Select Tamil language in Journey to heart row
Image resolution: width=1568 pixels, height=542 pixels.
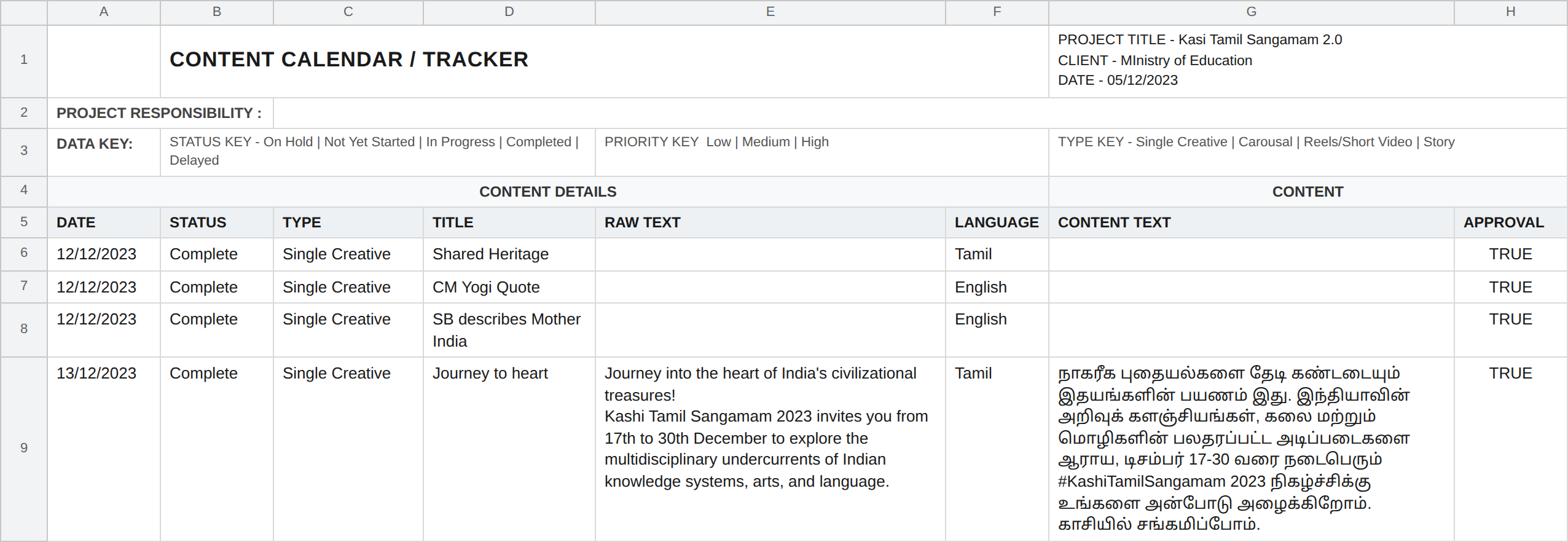click(997, 449)
